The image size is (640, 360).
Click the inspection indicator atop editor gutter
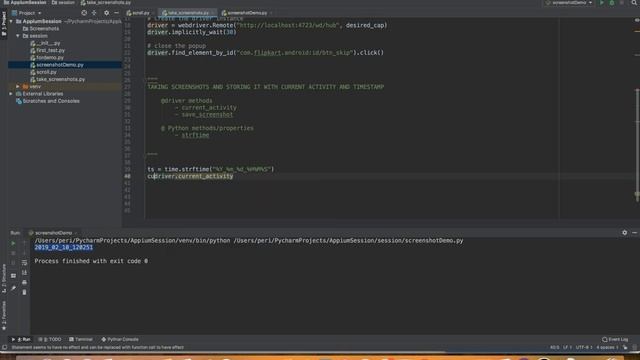637,19
